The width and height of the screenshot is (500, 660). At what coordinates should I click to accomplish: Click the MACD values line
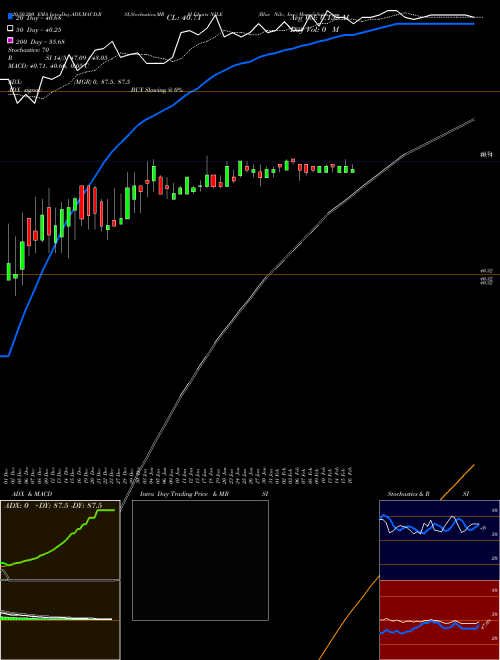pos(48,66)
